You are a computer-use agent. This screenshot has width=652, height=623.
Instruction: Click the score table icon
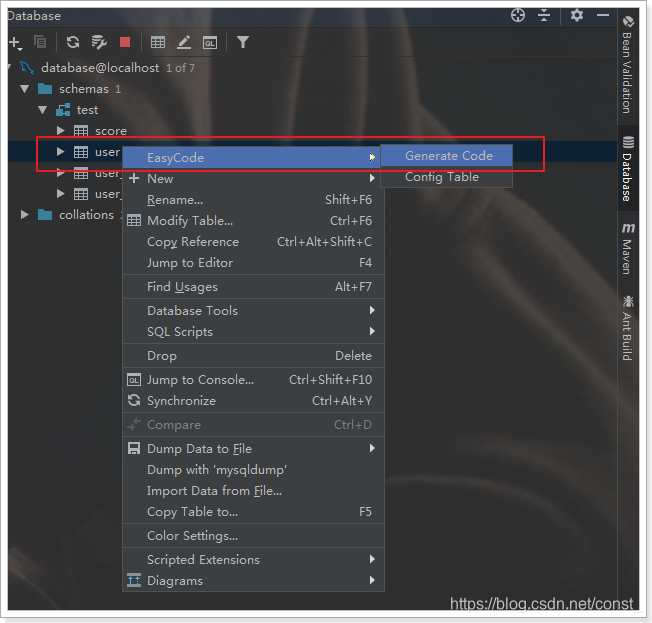(81, 131)
